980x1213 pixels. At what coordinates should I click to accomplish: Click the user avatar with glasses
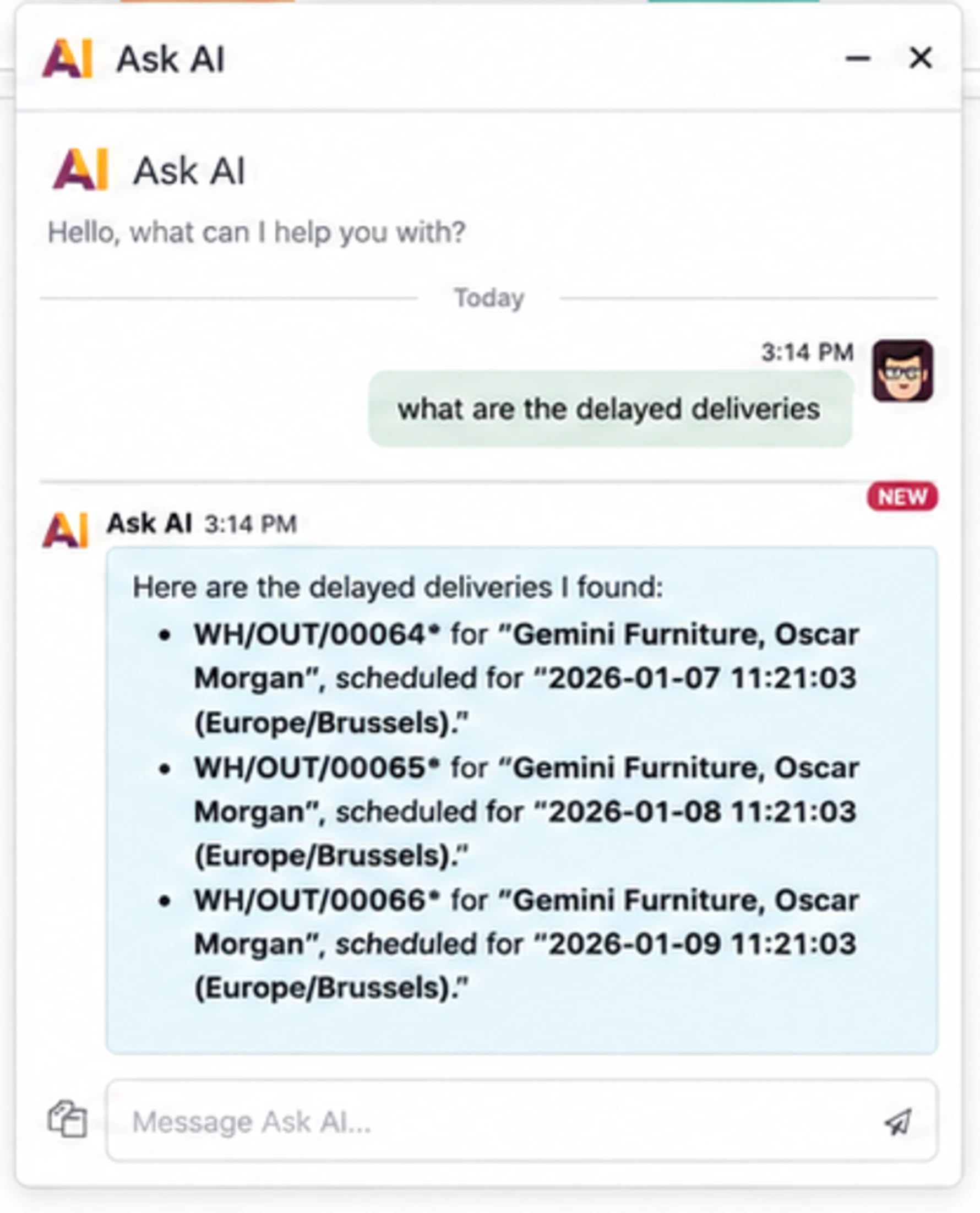point(902,371)
